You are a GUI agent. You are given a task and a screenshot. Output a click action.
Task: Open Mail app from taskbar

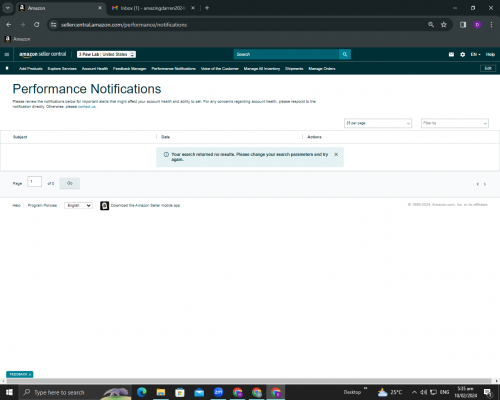(x=199, y=392)
